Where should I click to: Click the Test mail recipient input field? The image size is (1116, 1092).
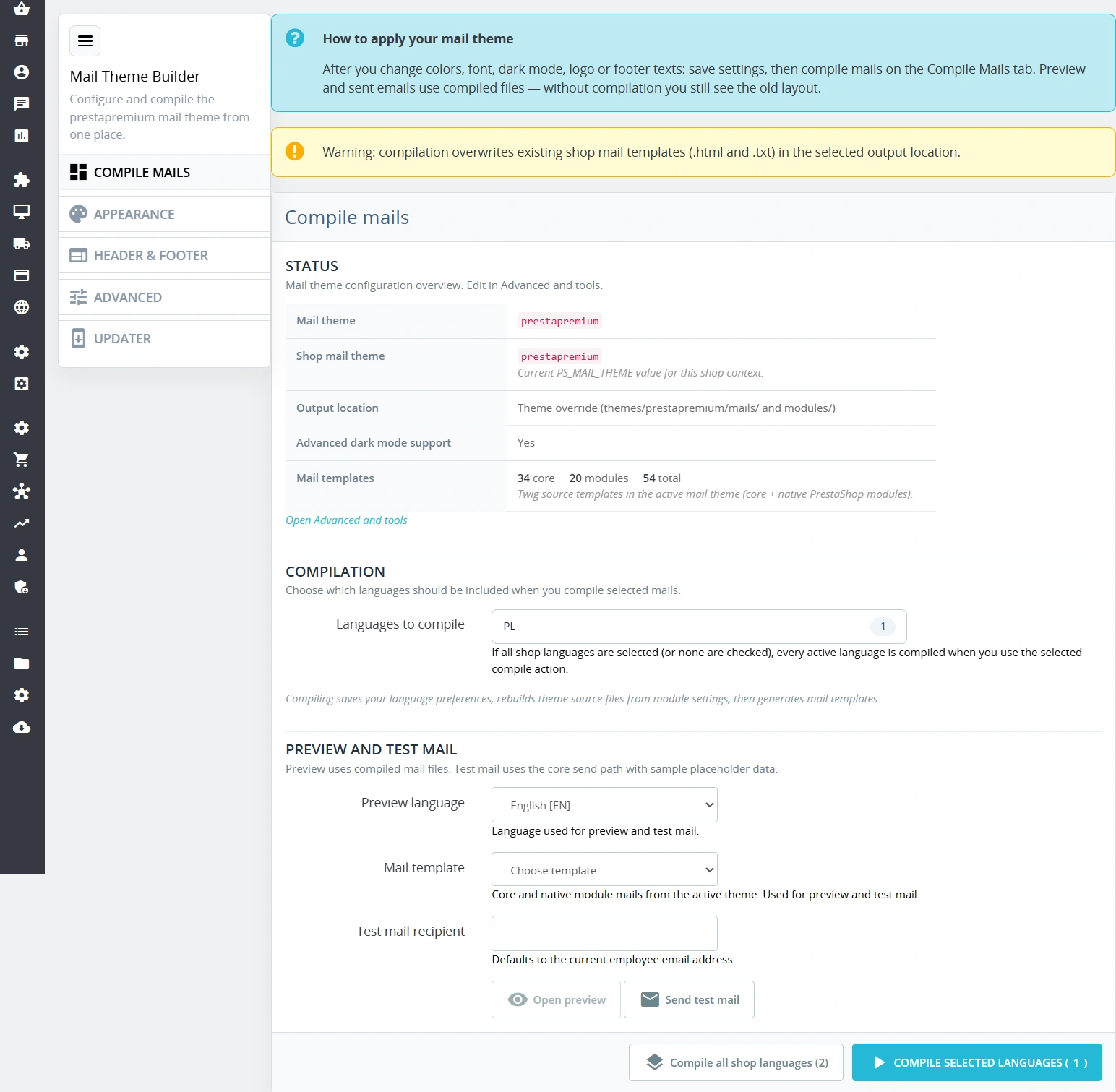tap(604, 933)
